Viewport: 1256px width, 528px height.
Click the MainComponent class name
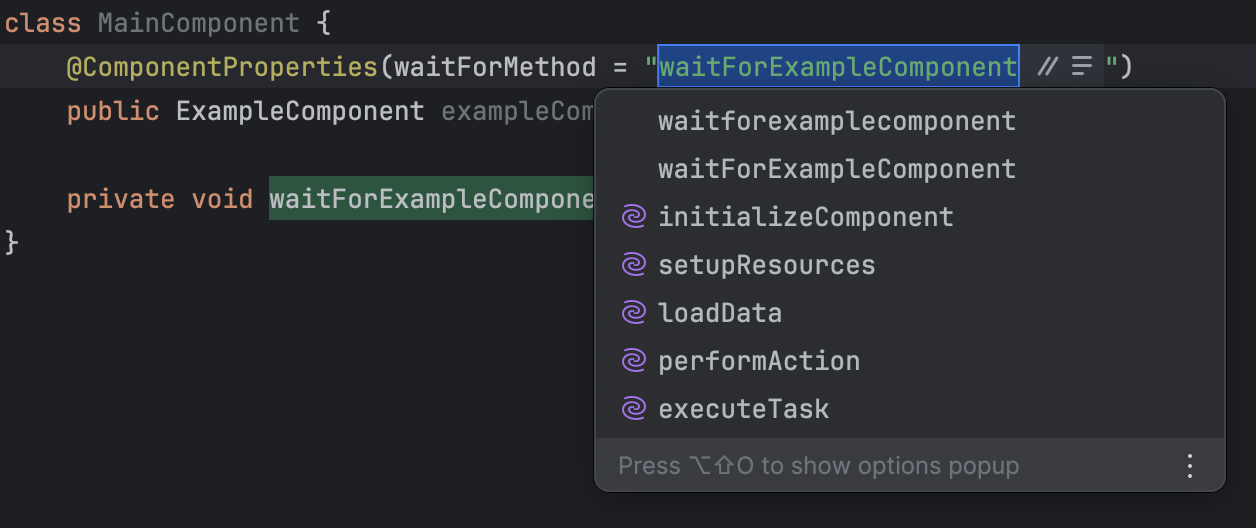point(198,22)
